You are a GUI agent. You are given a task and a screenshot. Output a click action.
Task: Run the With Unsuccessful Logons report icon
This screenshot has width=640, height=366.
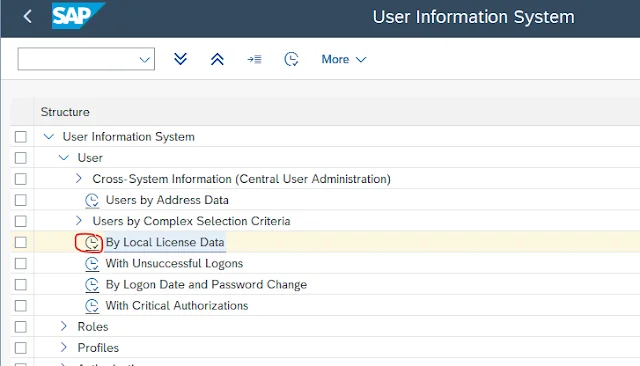[92, 264]
